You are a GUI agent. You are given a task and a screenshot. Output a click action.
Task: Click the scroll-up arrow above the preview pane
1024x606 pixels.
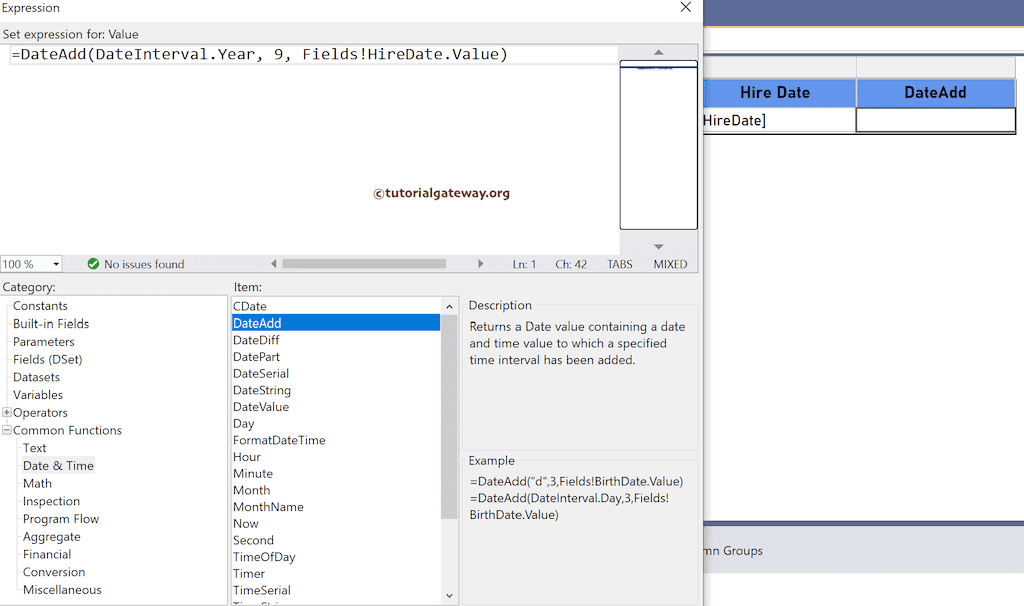(x=657, y=51)
